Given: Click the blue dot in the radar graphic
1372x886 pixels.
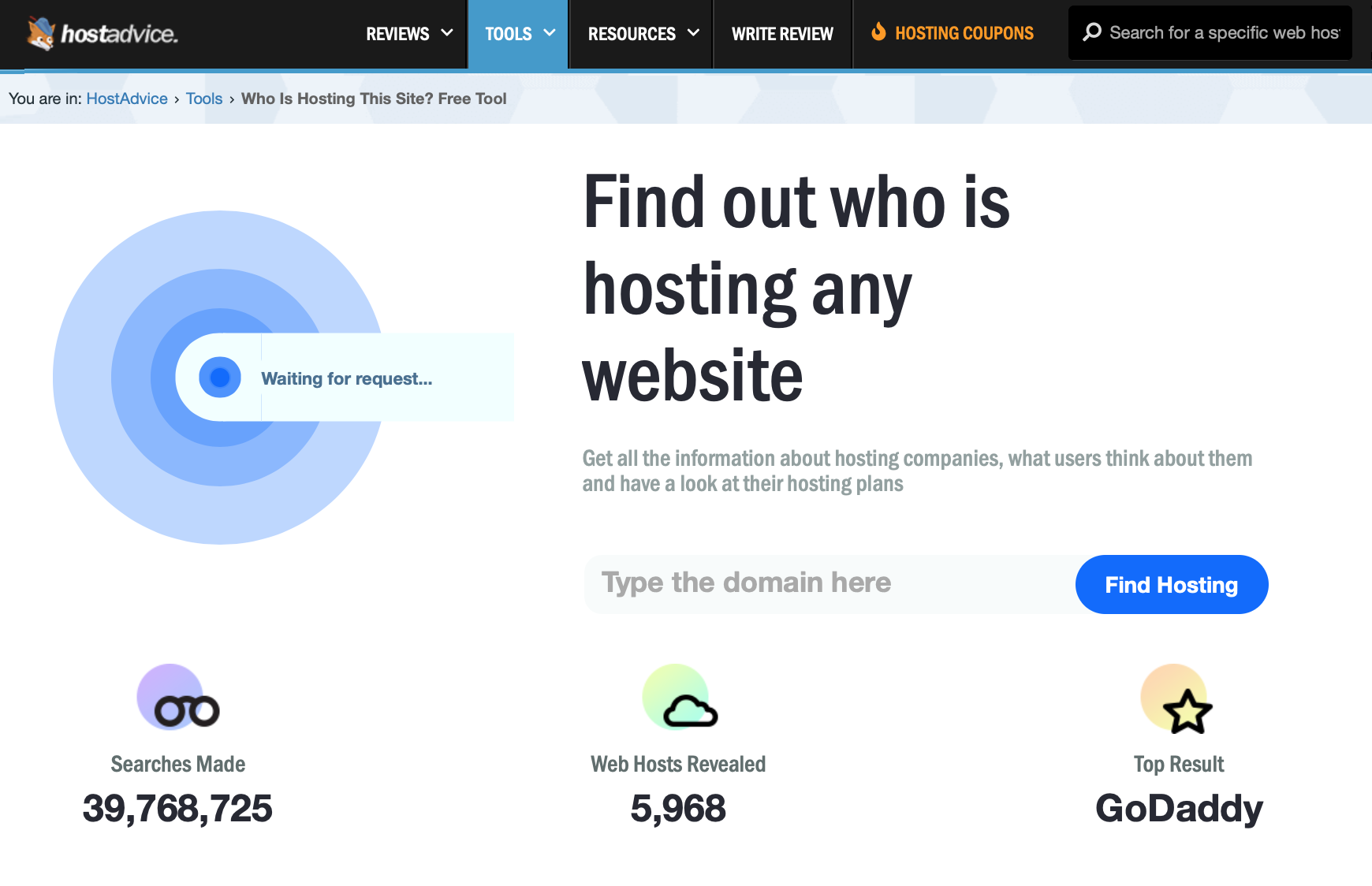Looking at the screenshot, I should (x=220, y=378).
